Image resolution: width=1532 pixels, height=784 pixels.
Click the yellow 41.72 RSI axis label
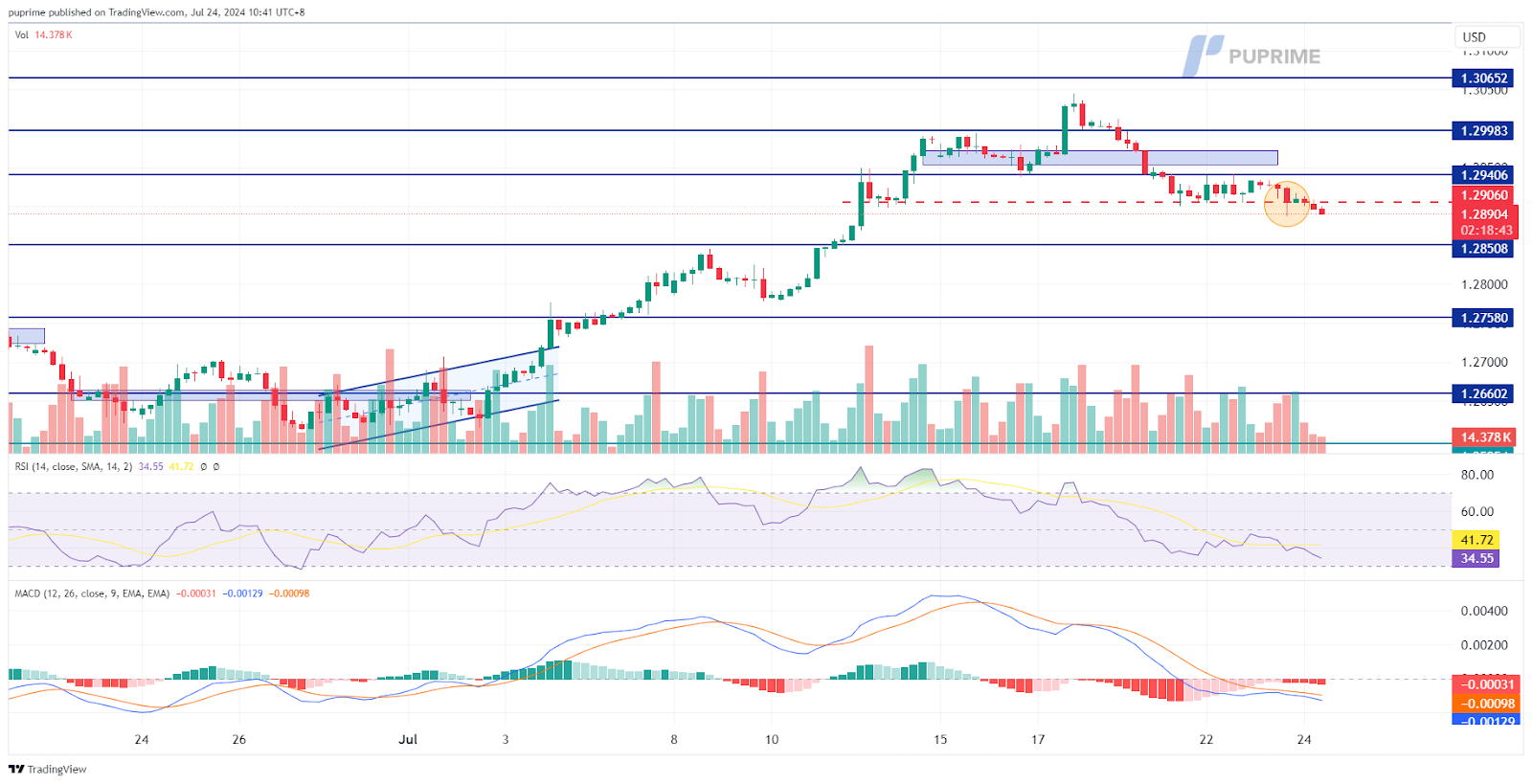click(x=1476, y=540)
